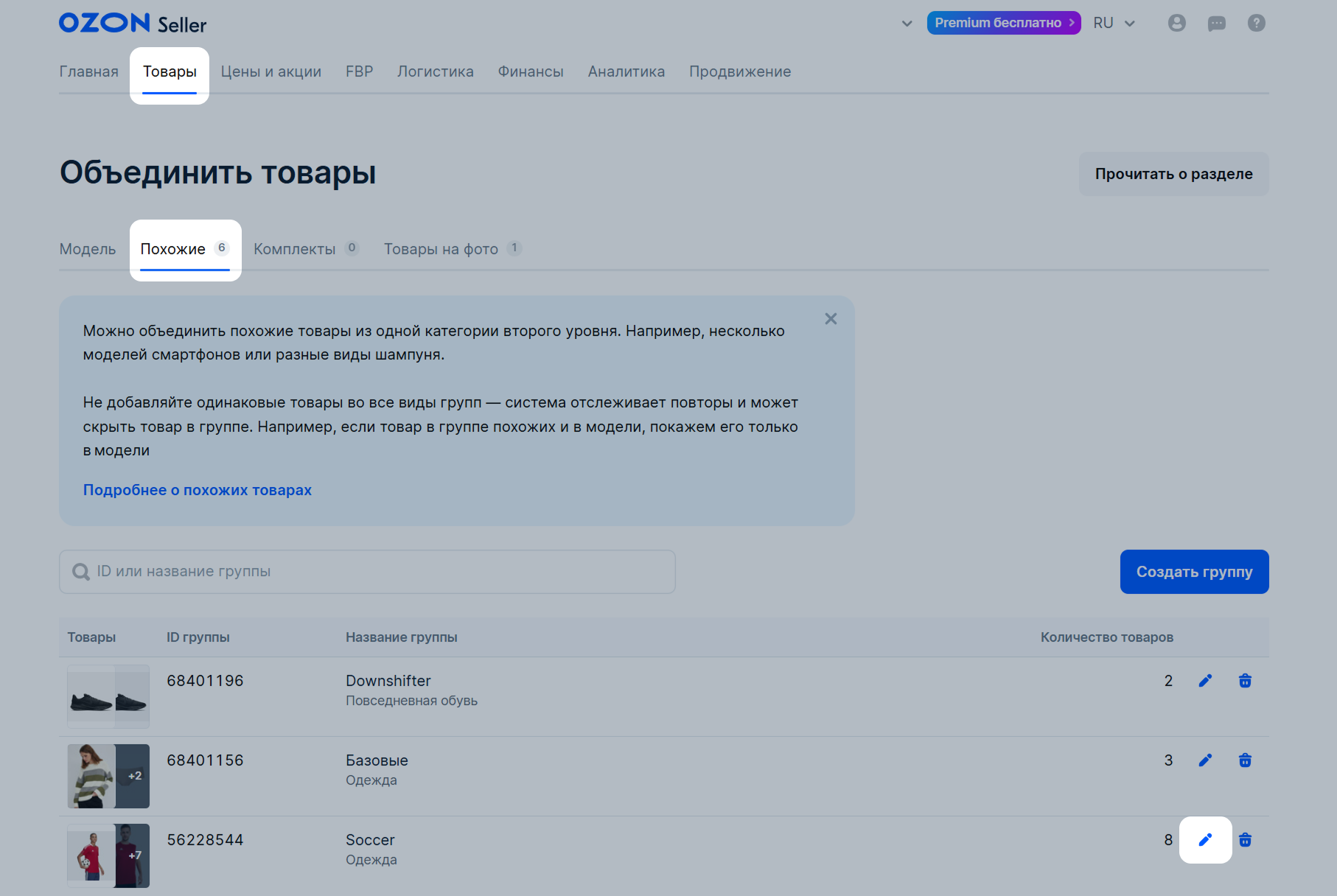Click the ID группы column header
The width and height of the screenshot is (1337, 896).
(198, 637)
